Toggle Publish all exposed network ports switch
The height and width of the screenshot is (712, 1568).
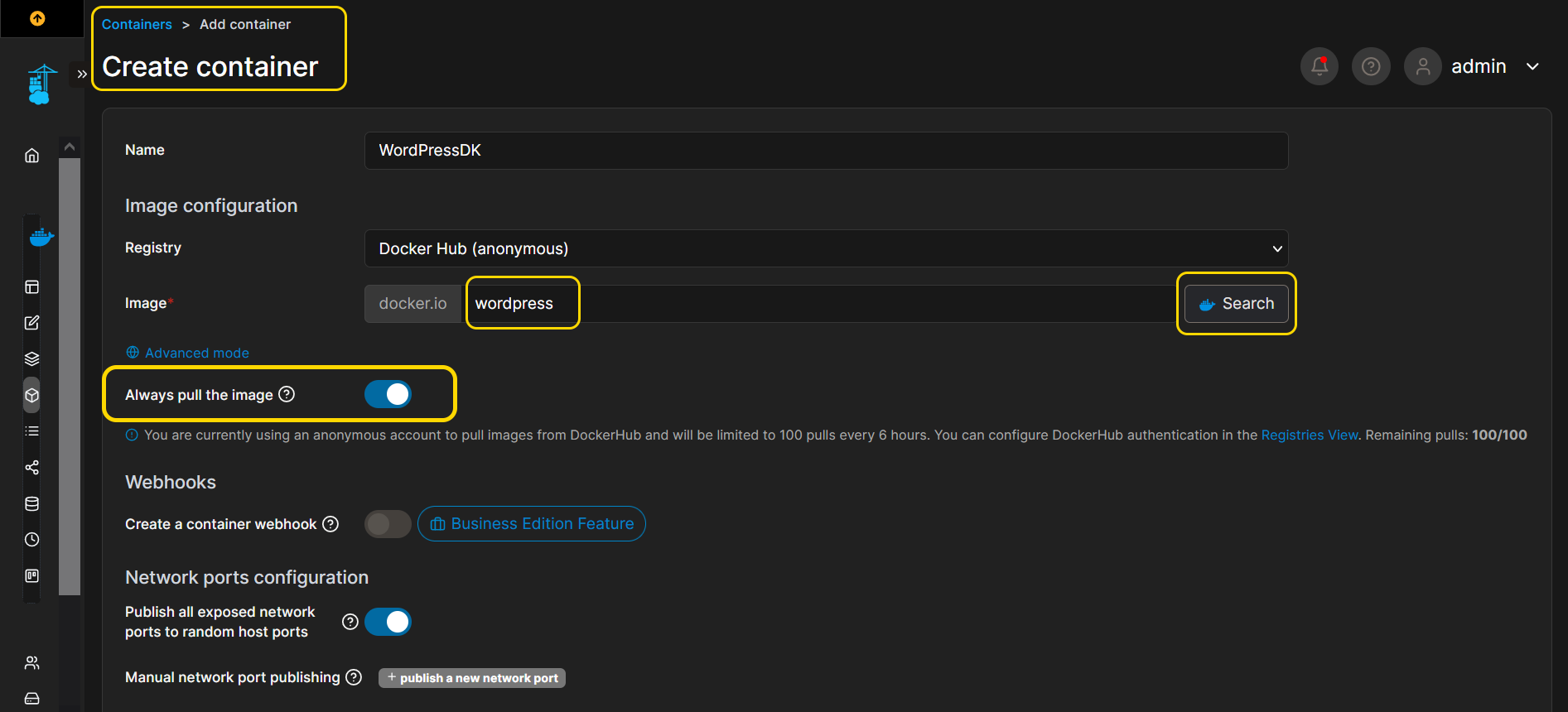pos(388,622)
